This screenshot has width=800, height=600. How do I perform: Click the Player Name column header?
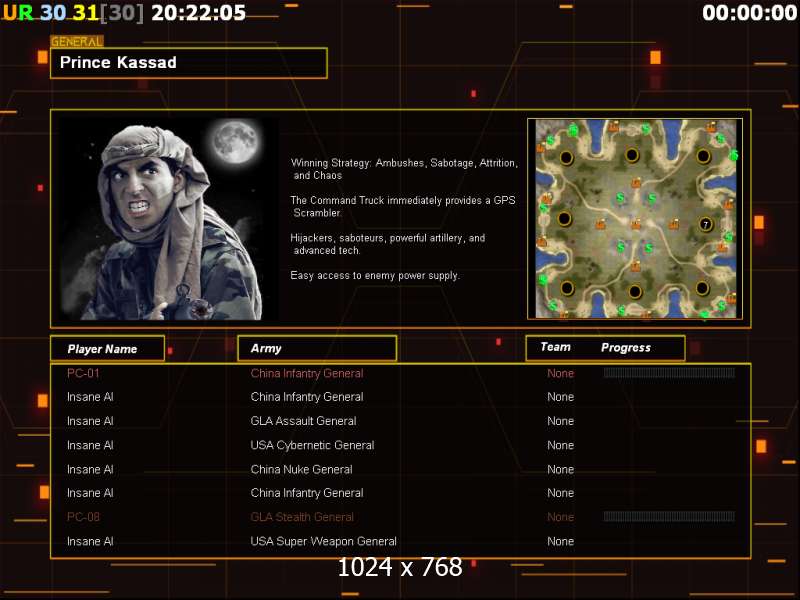coord(108,349)
